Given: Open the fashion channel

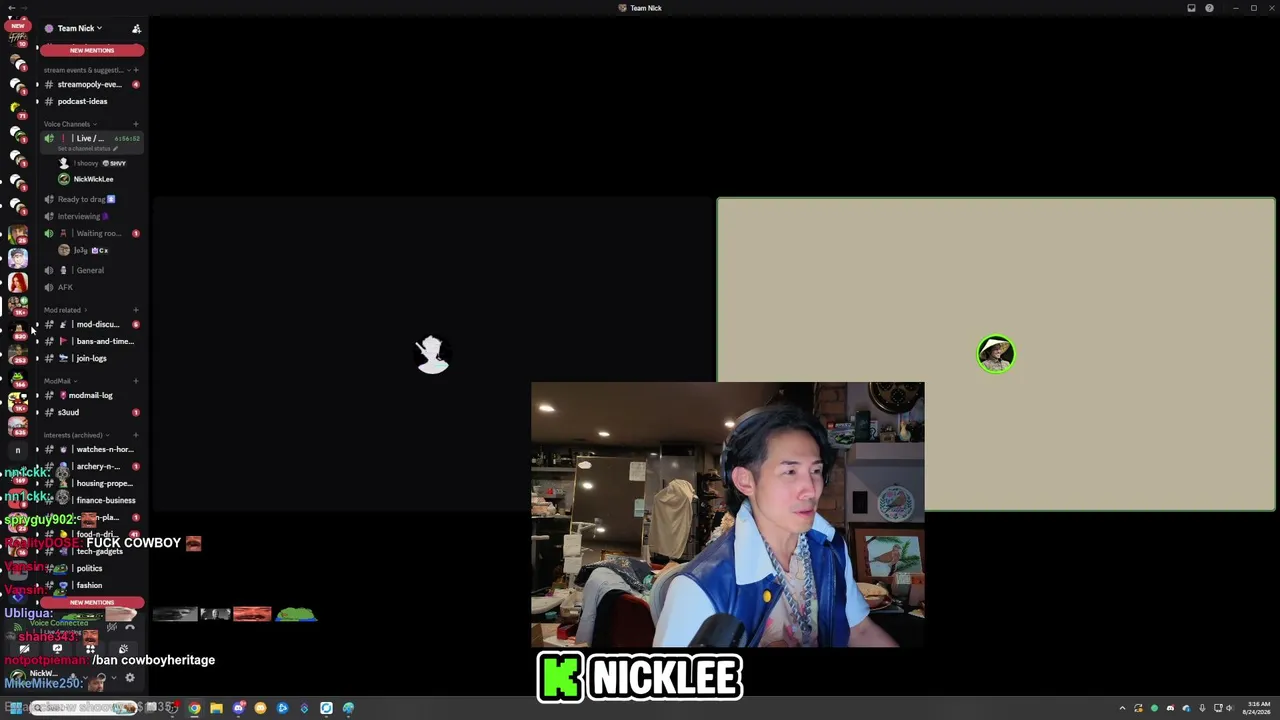Looking at the screenshot, I should [x=92, y=585].
